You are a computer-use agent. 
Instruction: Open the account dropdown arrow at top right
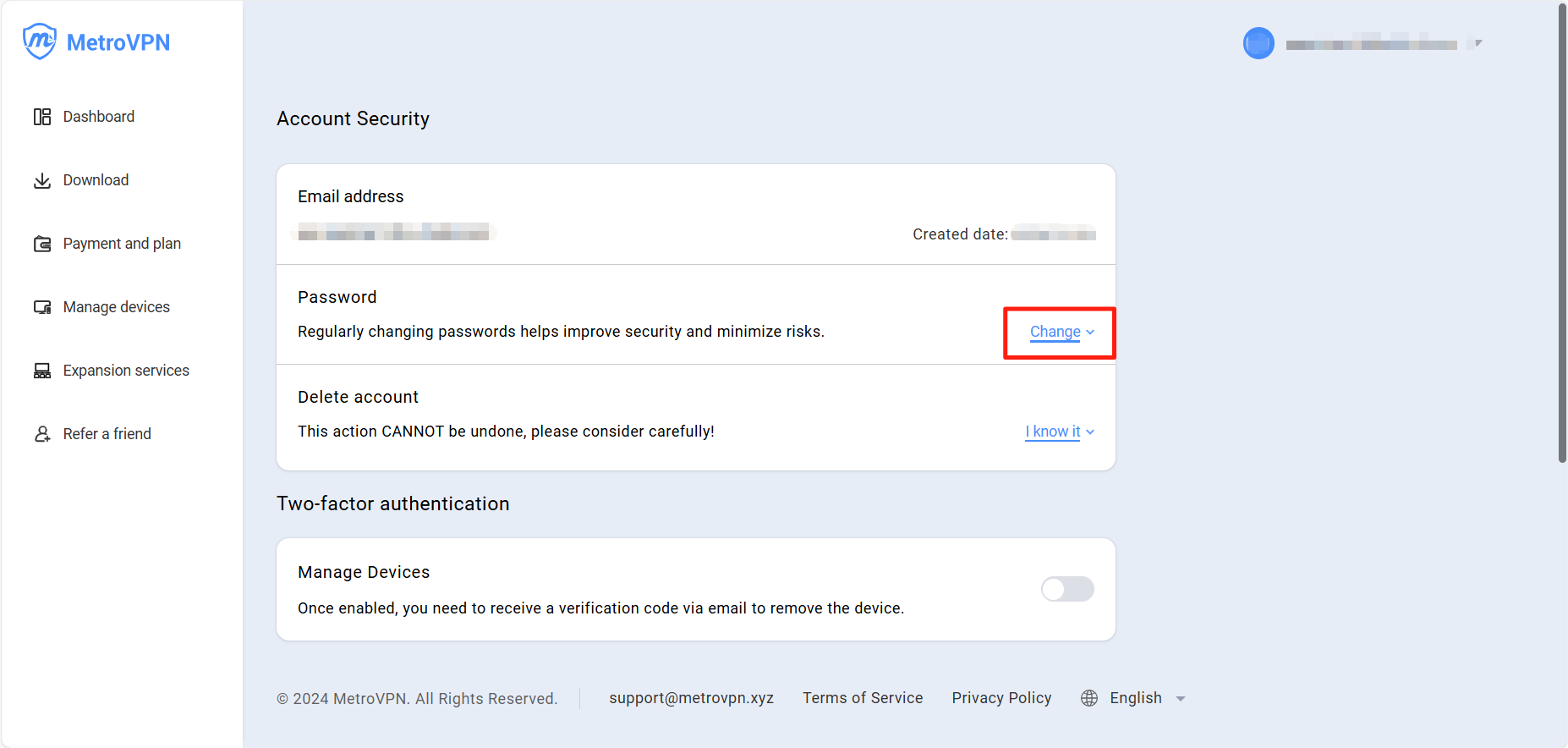tap(1478, 43)
